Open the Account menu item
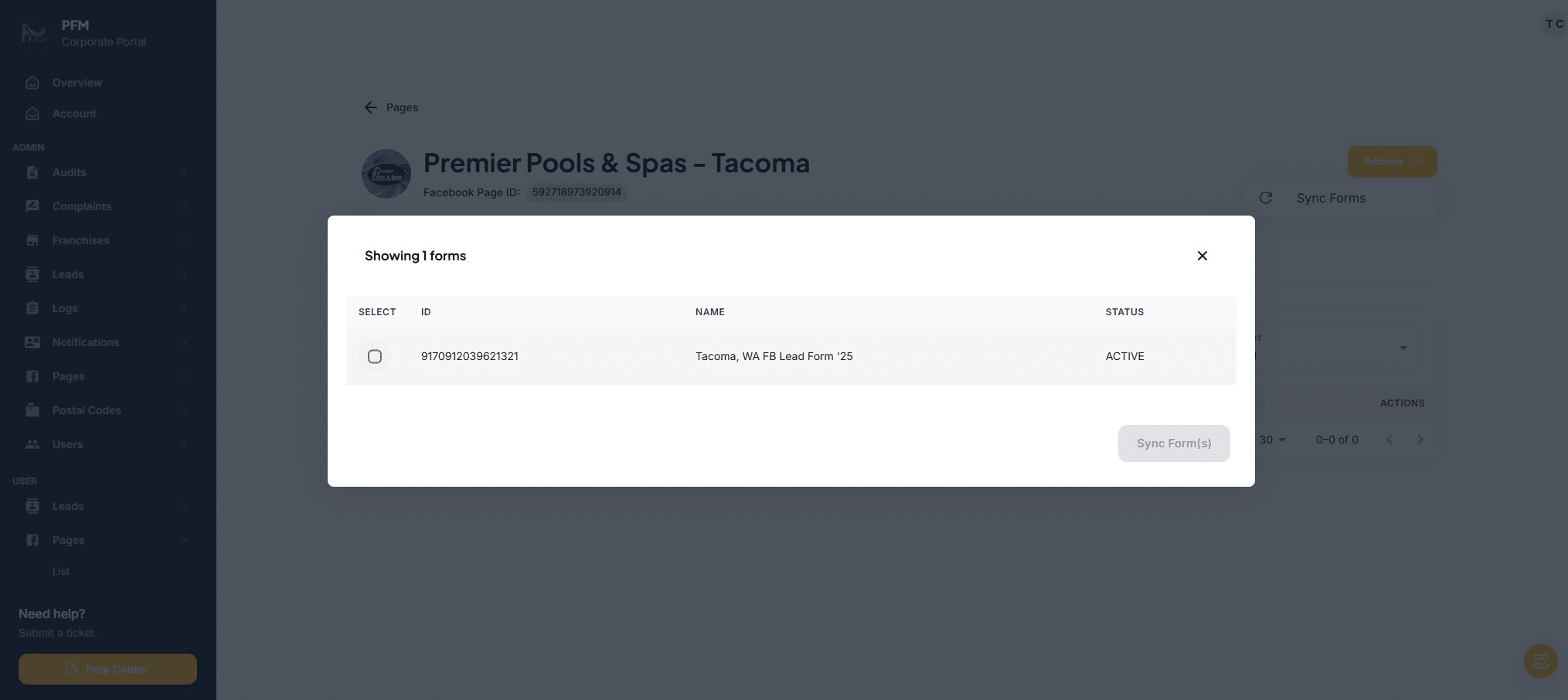Viewport: 1568px width, 700px height. tap(74, 114)
